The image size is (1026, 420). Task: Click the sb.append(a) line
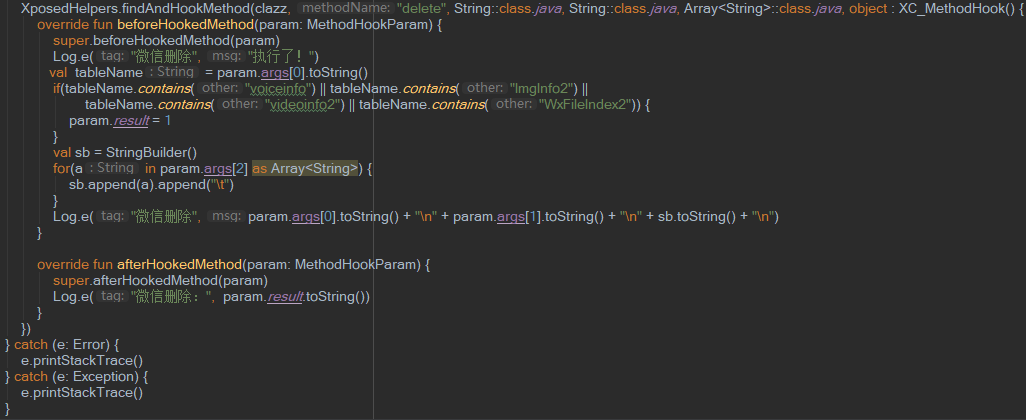(151, 184)
